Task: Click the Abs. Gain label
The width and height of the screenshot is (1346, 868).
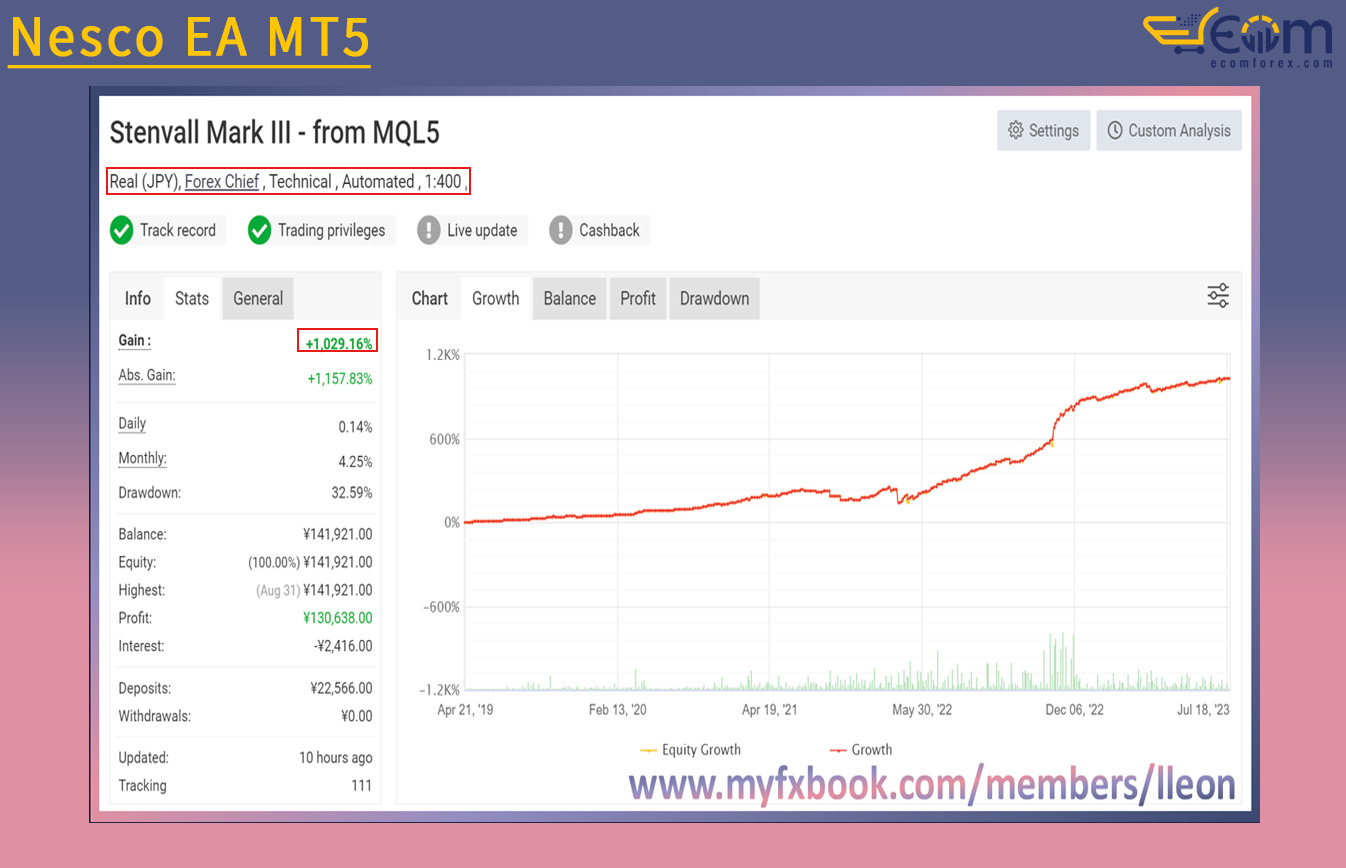Action: tap(147, 376)
